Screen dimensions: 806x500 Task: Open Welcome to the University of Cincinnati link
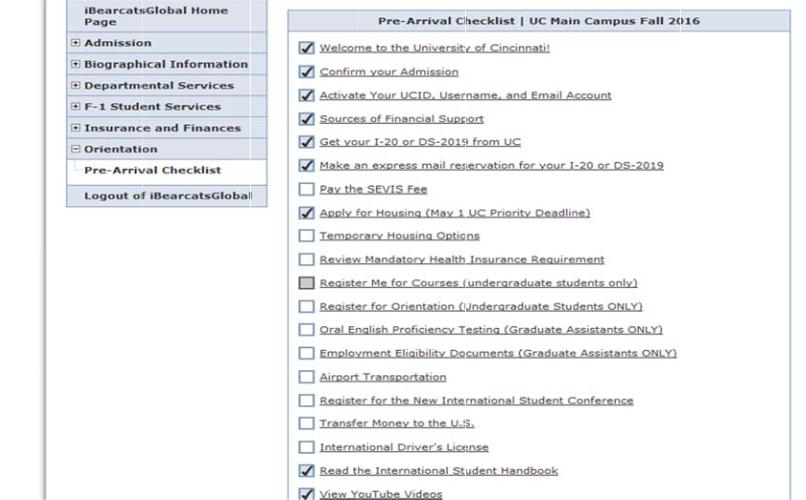[x=434, y=48]
